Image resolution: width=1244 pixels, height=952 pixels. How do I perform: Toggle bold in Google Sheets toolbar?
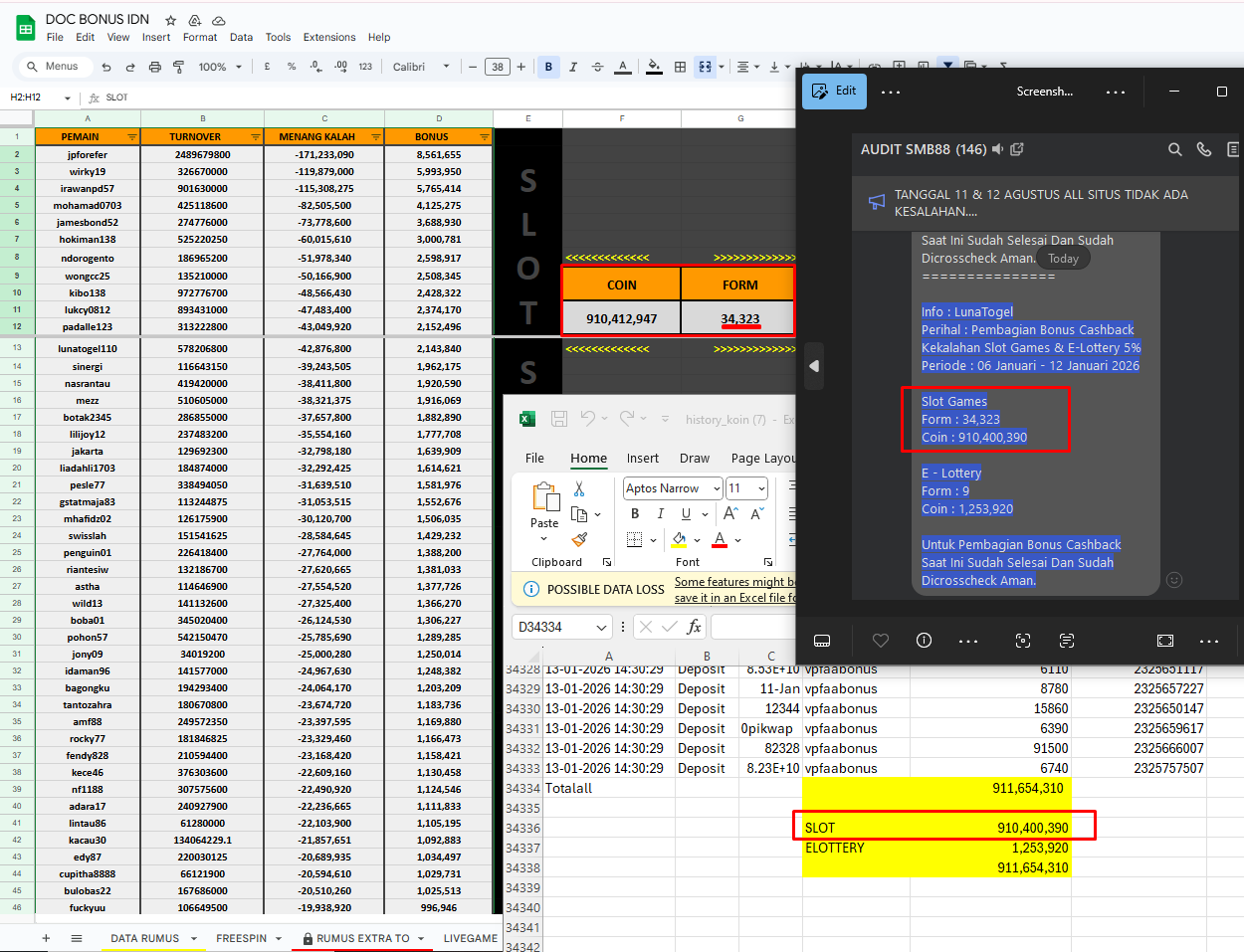548,67
